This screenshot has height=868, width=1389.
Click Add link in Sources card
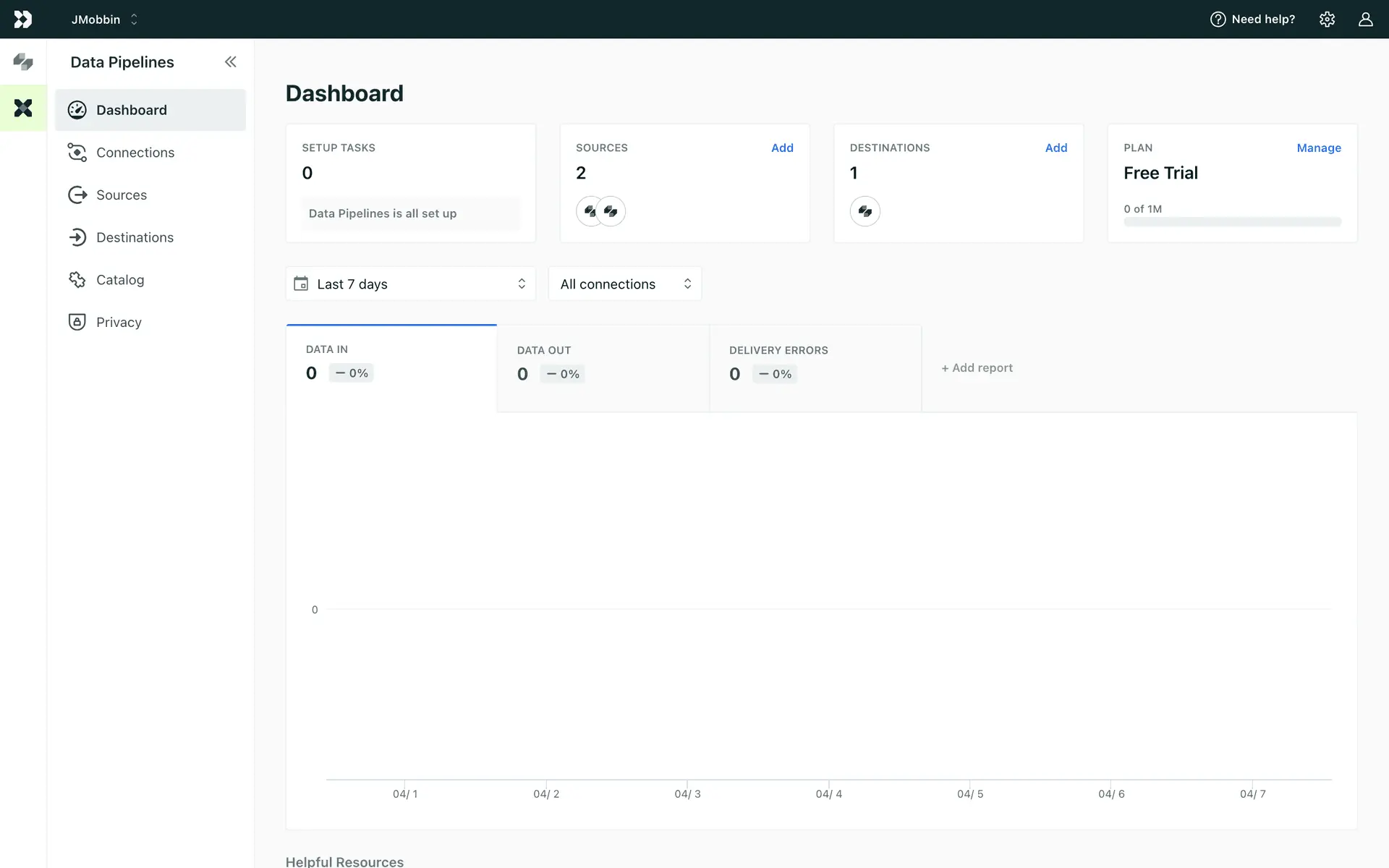[x=782, y=148]
